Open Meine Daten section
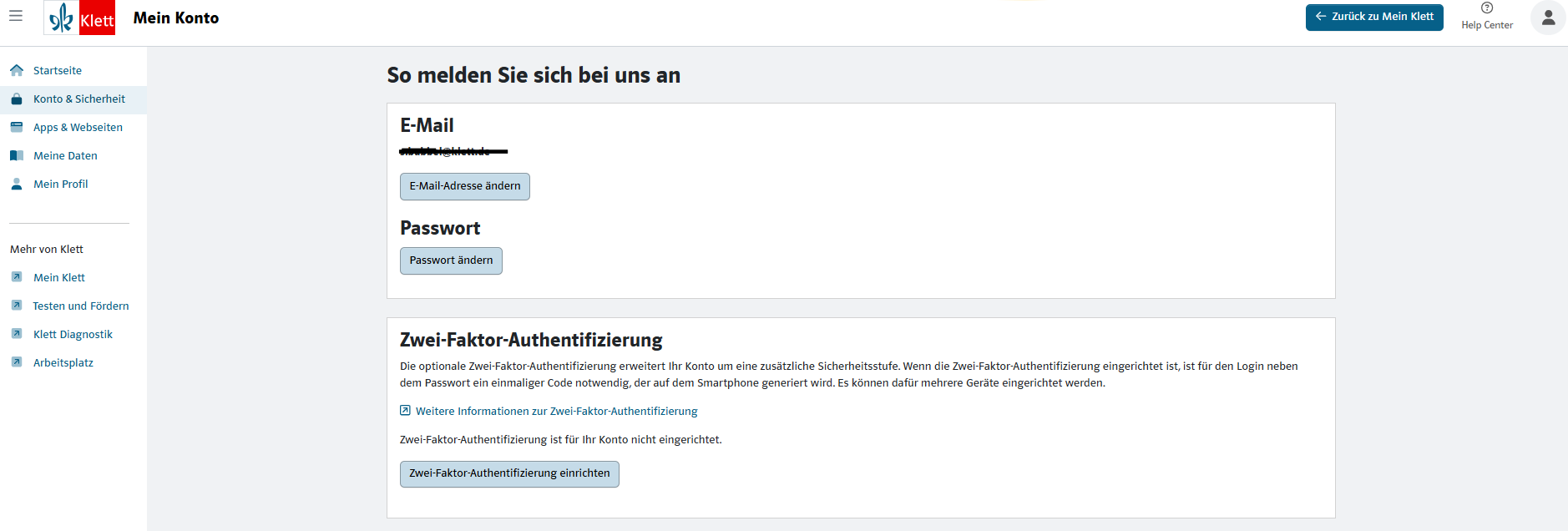 [65, 155]
